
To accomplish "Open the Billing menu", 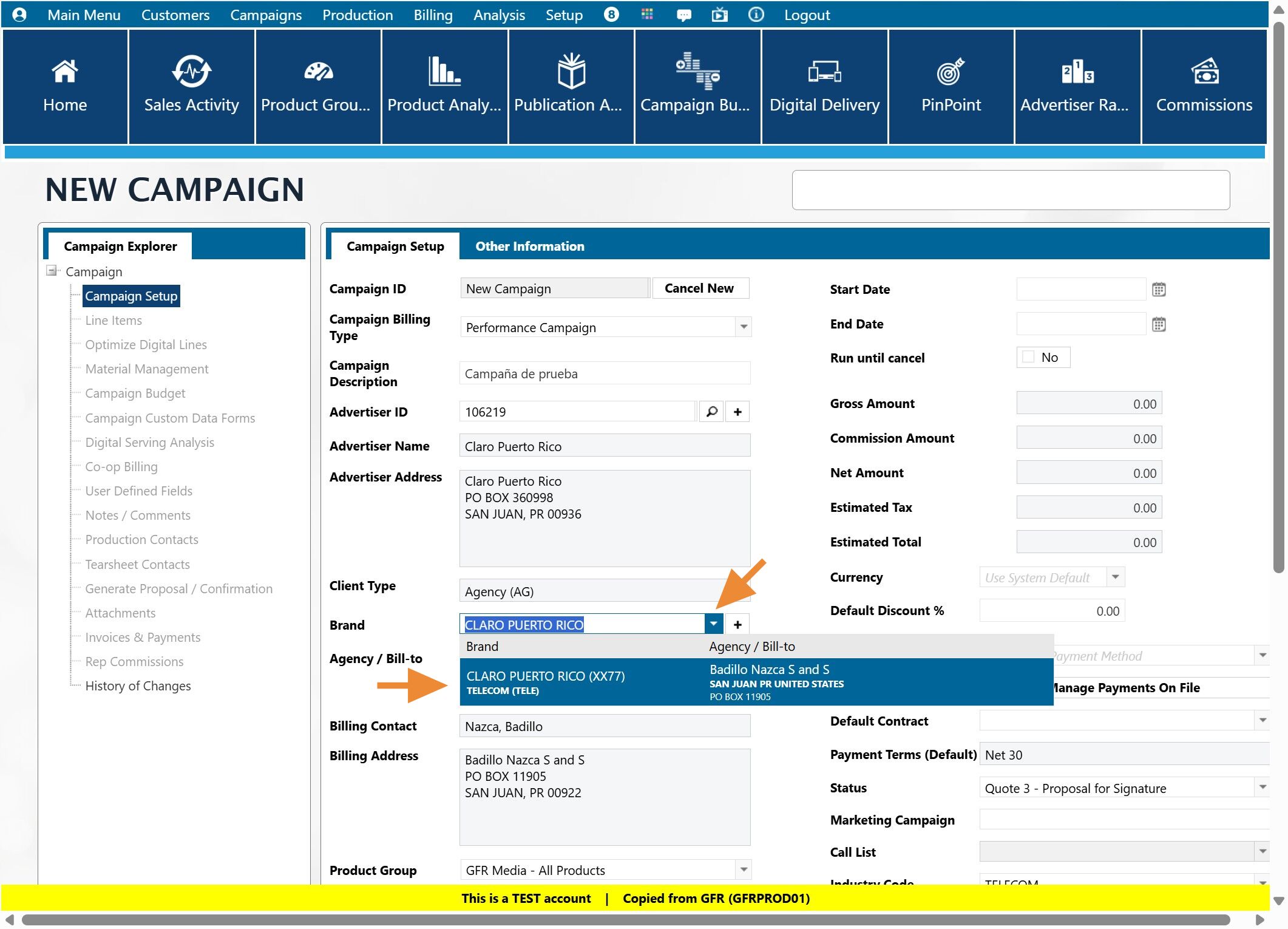I will [x=433, y=15].
